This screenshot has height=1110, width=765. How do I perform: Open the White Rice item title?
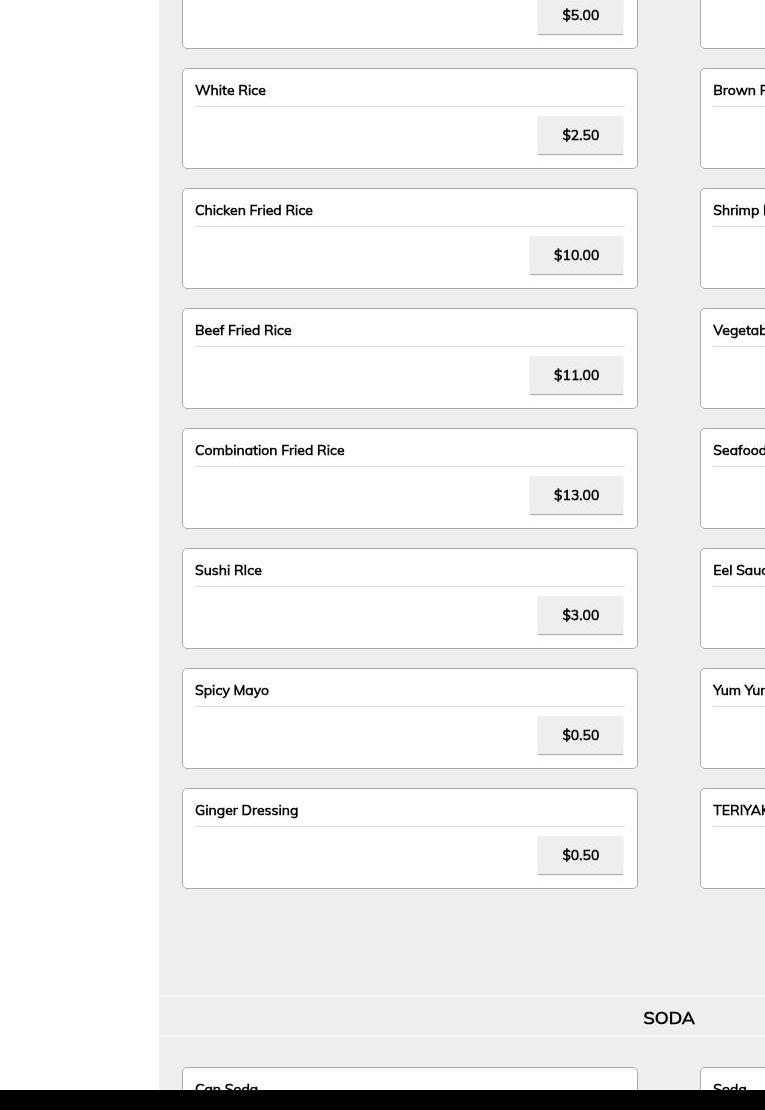tap(230, 90)
